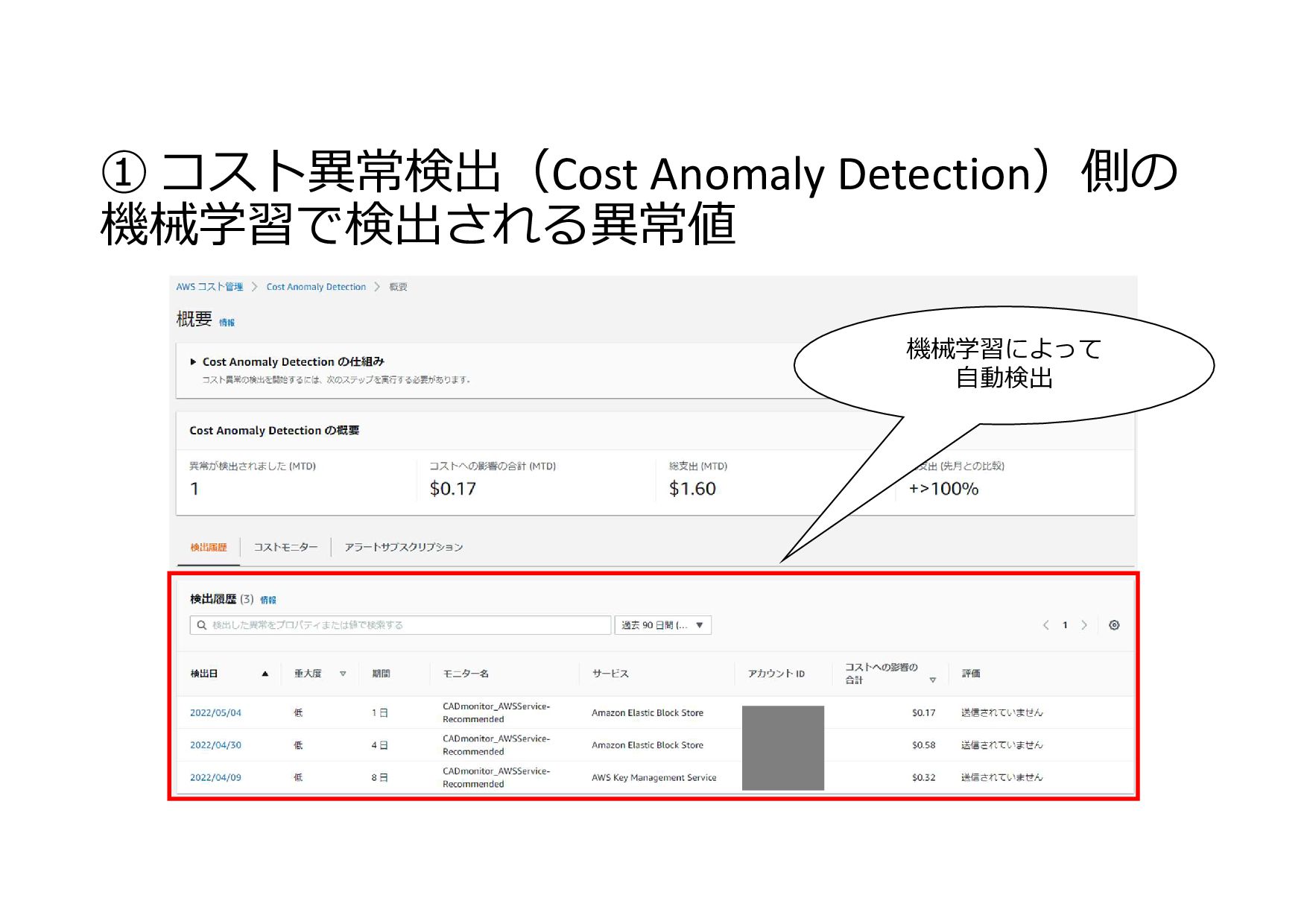
Task: Select page number 1 in pagination
Action: point(1065,625)
